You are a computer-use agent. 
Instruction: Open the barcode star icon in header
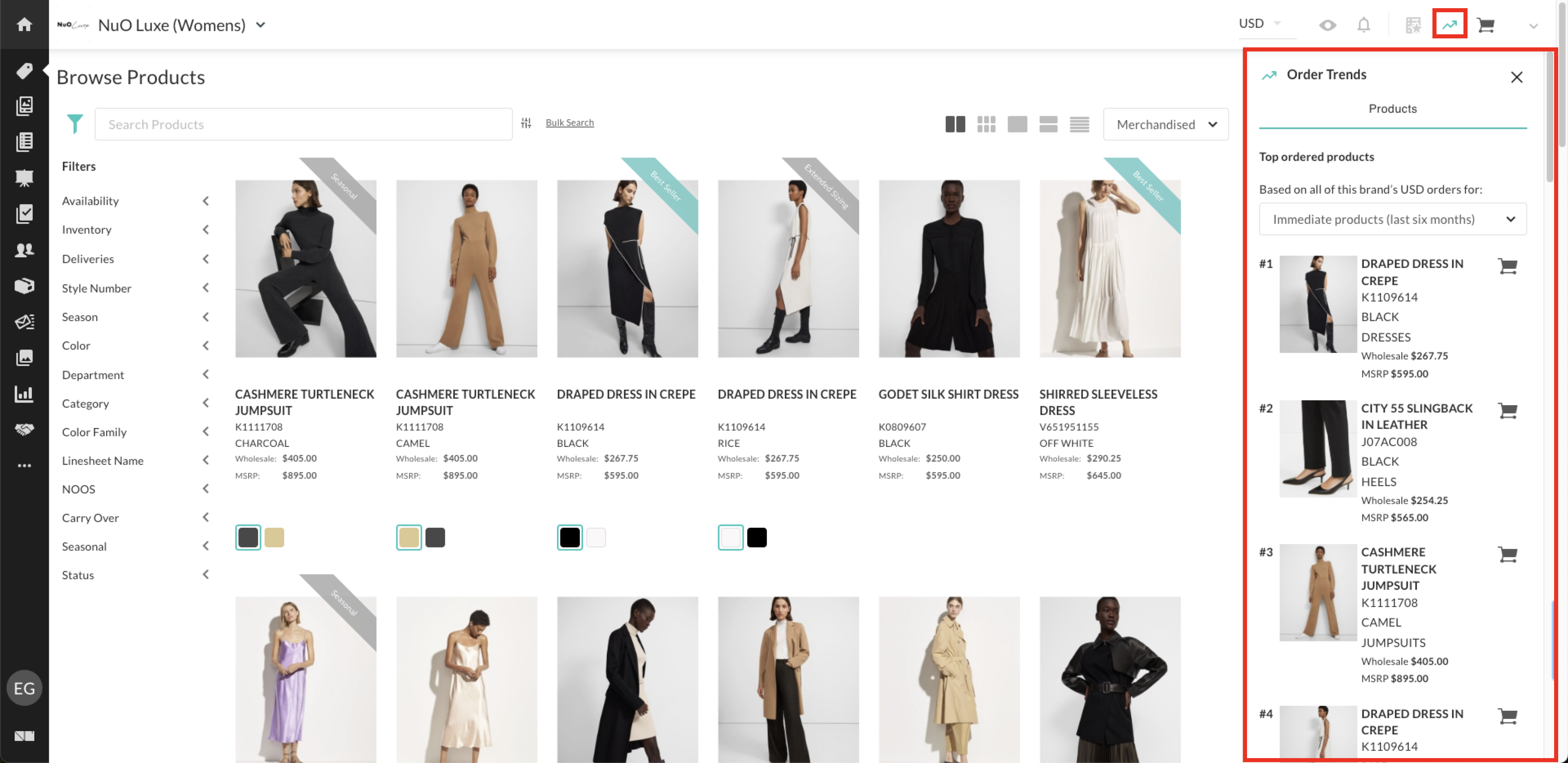tap(1413, 25)
